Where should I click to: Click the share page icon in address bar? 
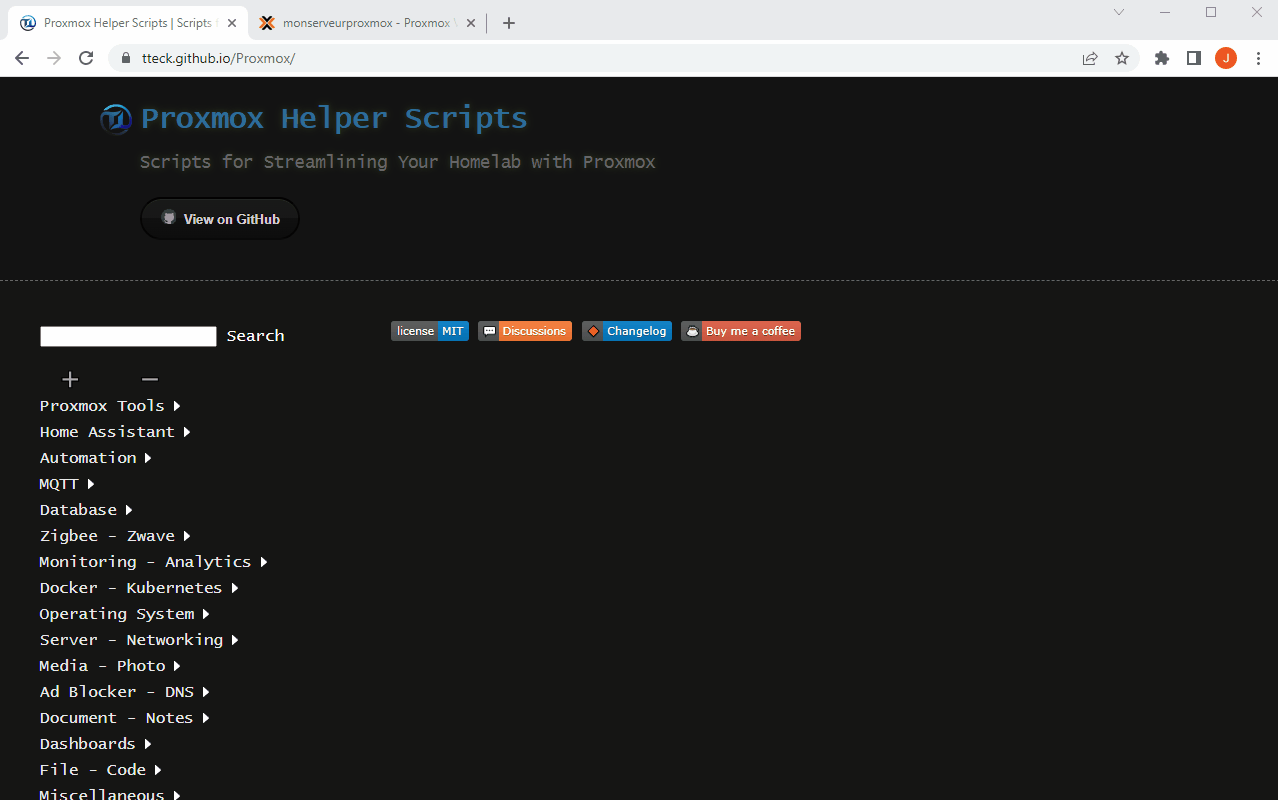point(1090,58)
